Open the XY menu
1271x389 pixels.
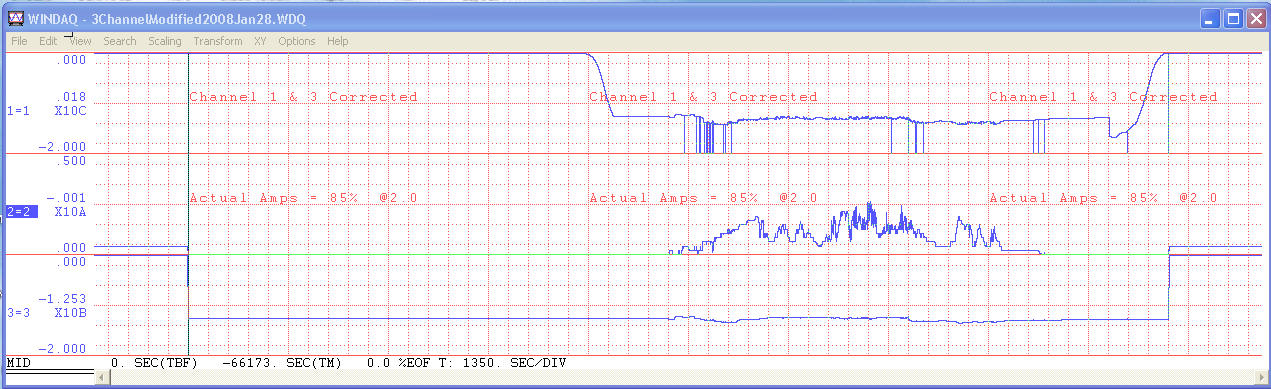tap(260, 41)
